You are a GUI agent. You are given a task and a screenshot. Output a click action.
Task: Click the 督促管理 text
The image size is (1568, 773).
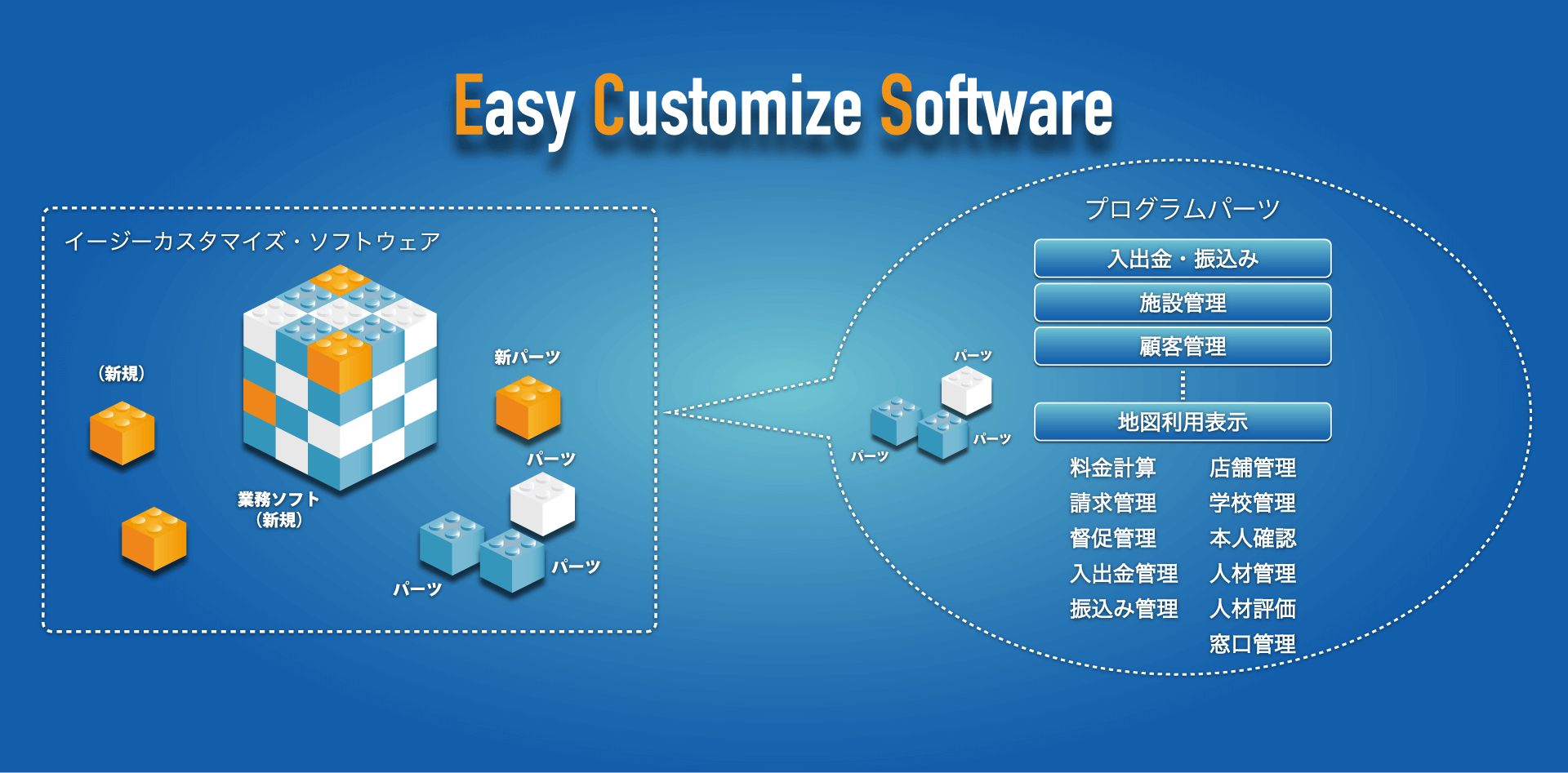1113,538
